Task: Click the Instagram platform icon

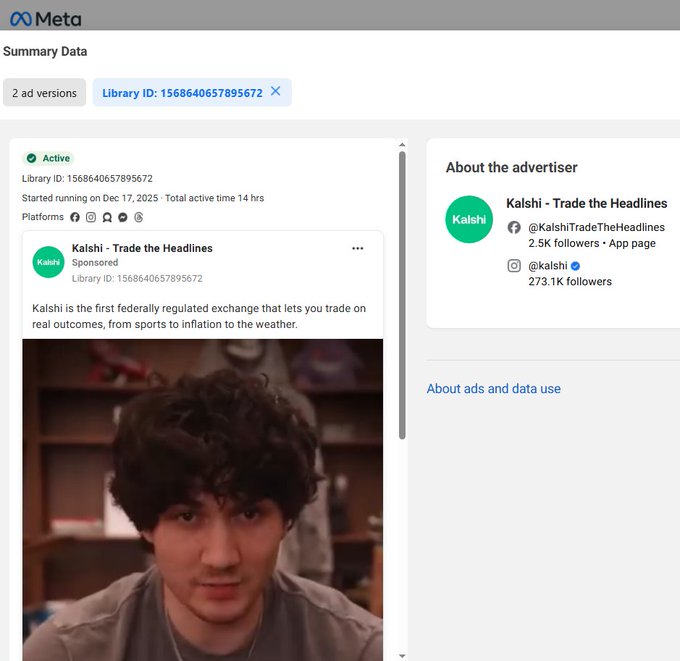Action: [91, 217]
